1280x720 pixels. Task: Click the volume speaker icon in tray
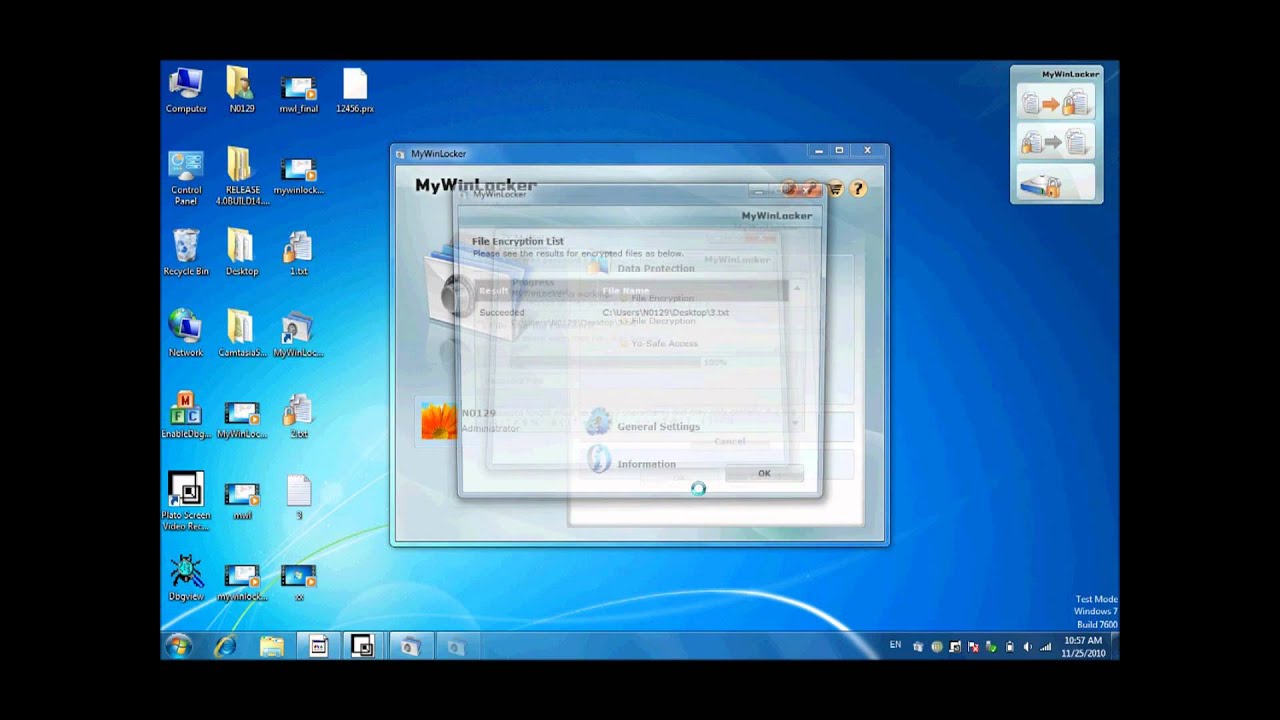(x=1027, y=647)
